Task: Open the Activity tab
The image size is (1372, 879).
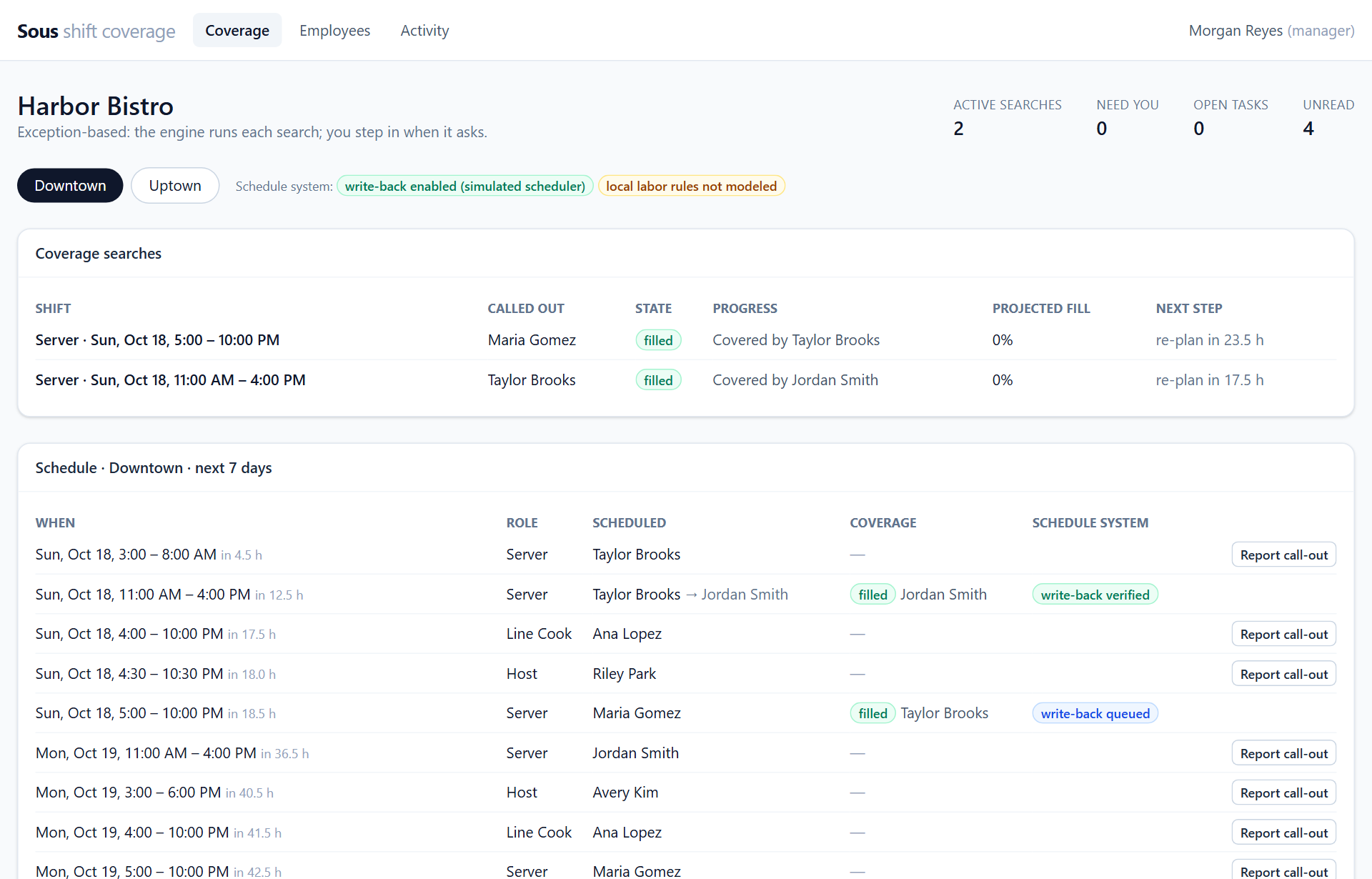Action: click(424, 31)
